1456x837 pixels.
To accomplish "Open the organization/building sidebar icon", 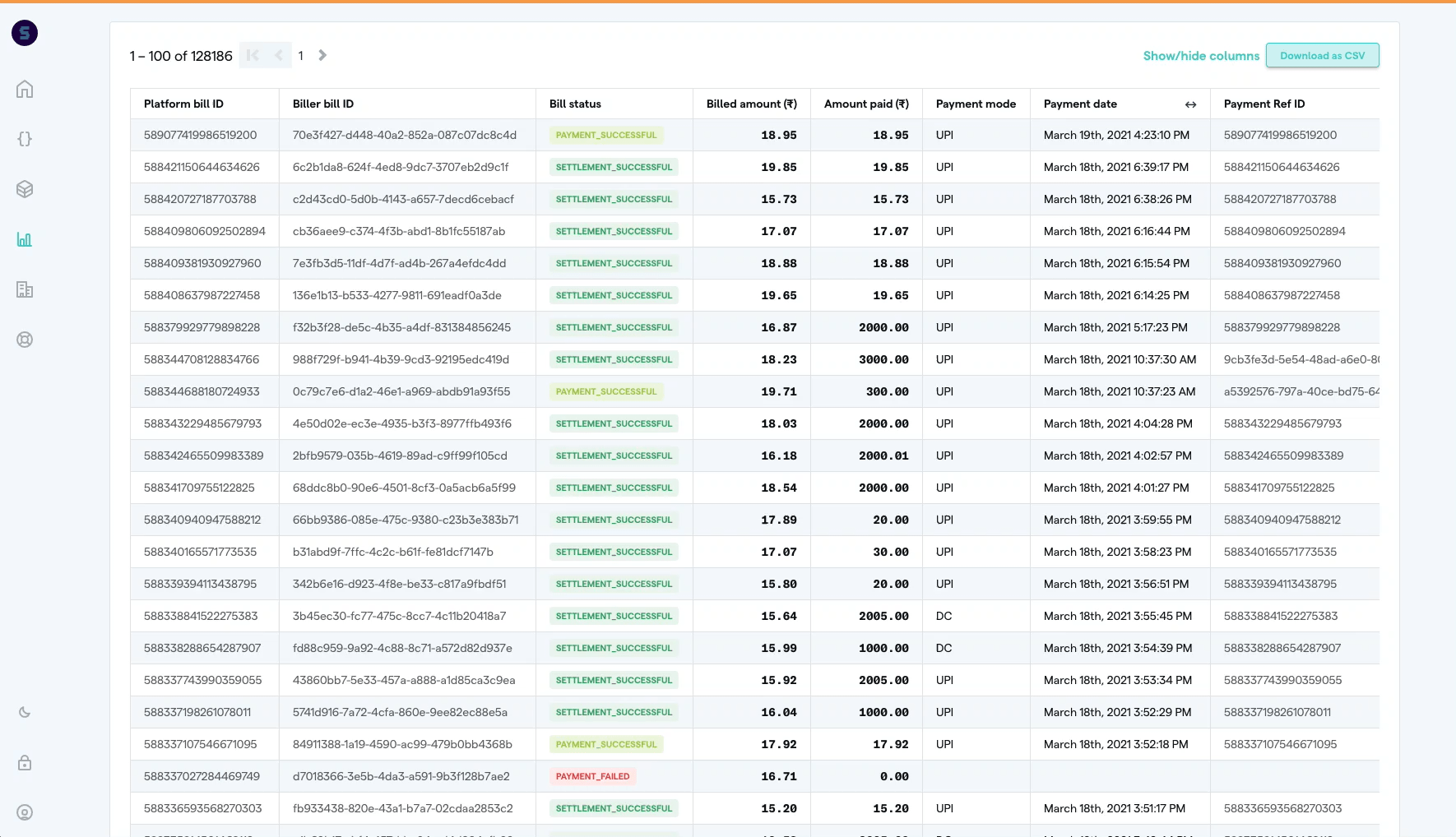I will click(x=25, y=289).
